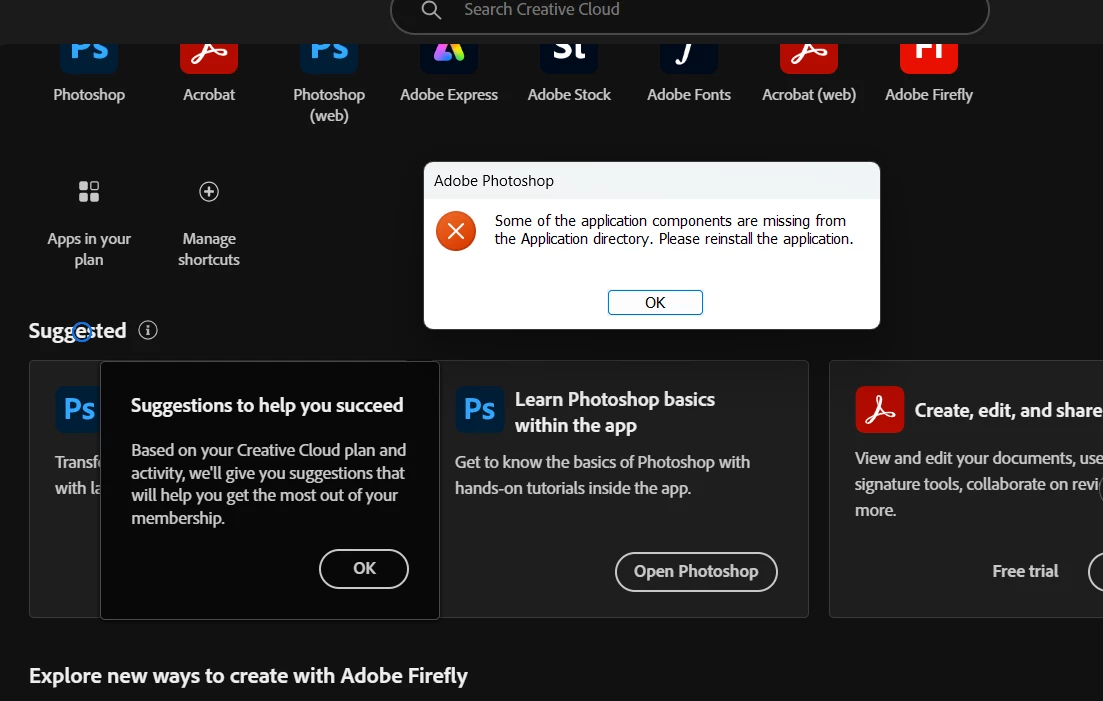Image resolution: width=1103 pixels, height=701 pixels.
Task: Launch Acrobat from the shortcuts row
Action: [x=209, y=58]
